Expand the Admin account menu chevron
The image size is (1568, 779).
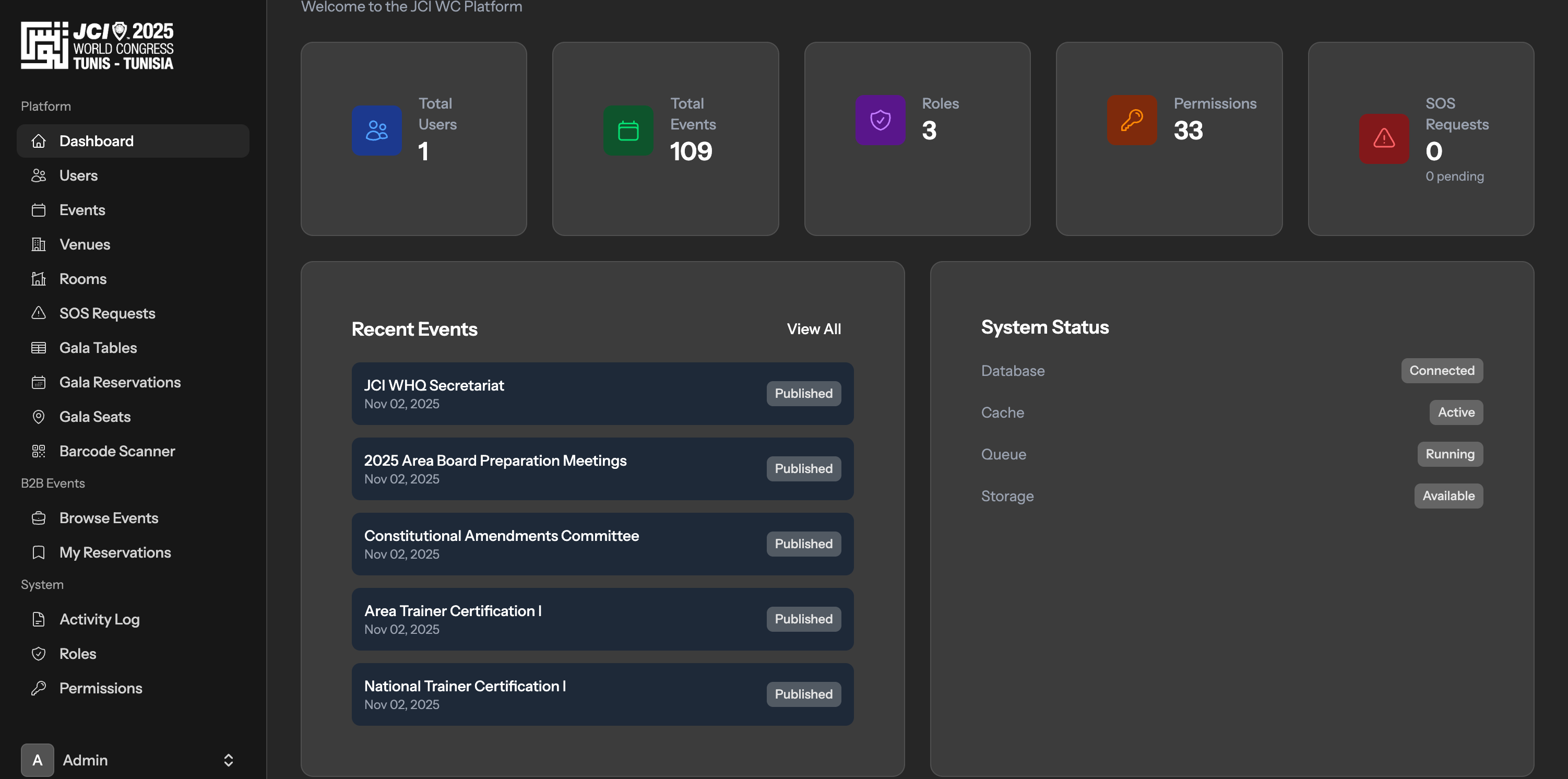click(228, 760)
